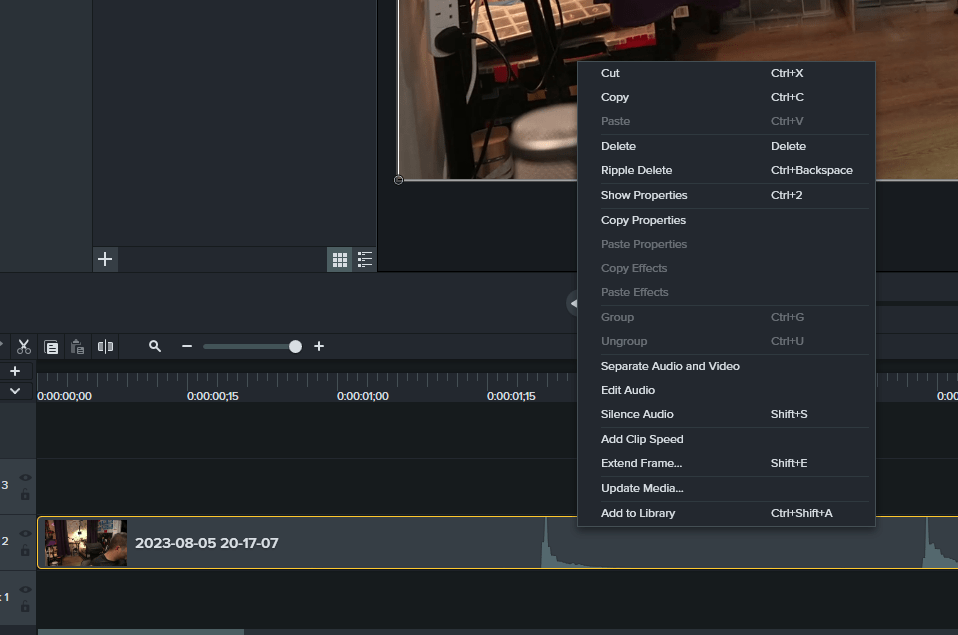Choose Copy Properties menu entry
The height and width of the screenshot is (635, 958).
coord(726,220)
